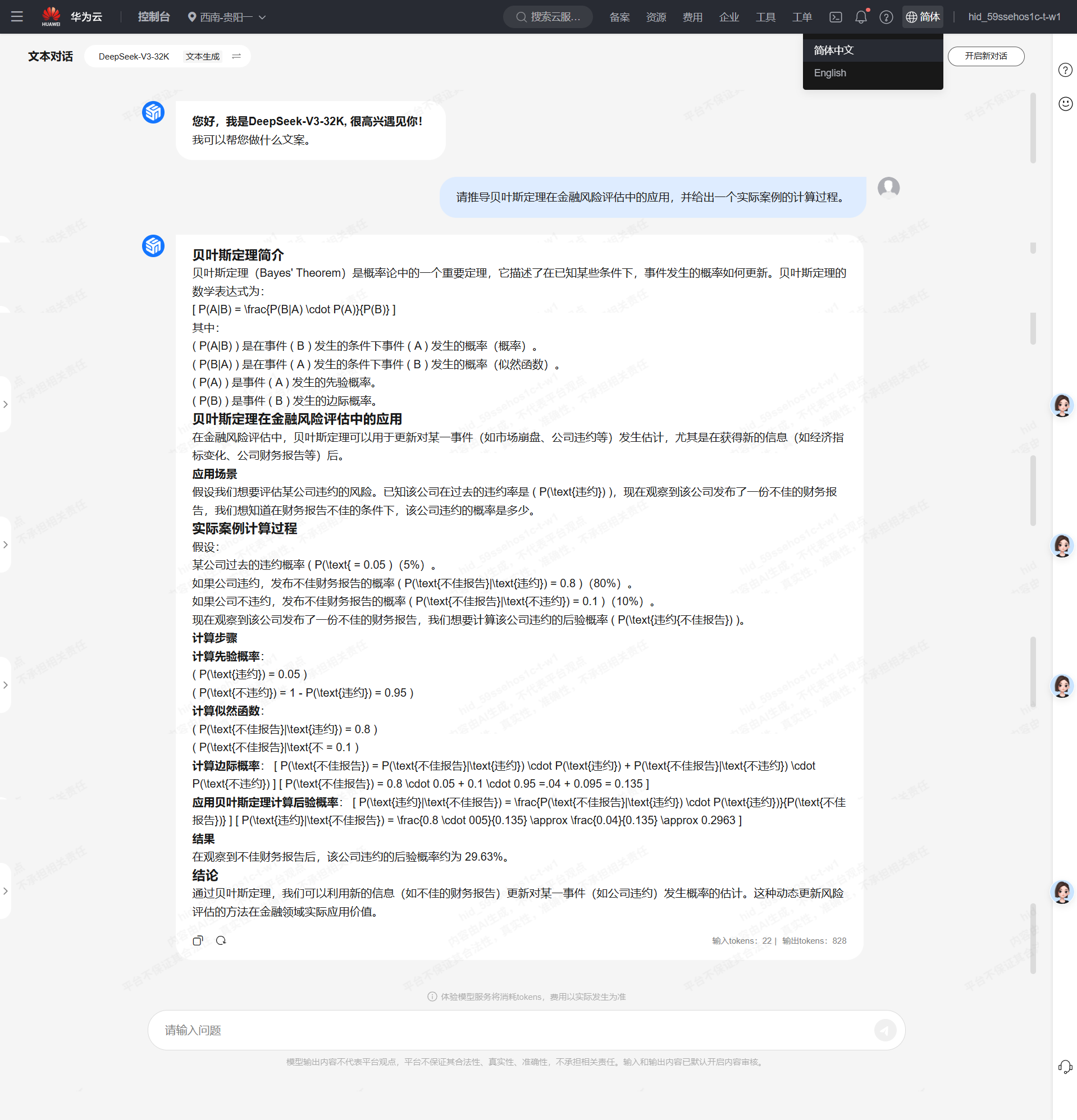Image resolution: width=1077 pixels, height=1120 pixels.
Task: Open the 费用 menu
Action: click(693, 17)
